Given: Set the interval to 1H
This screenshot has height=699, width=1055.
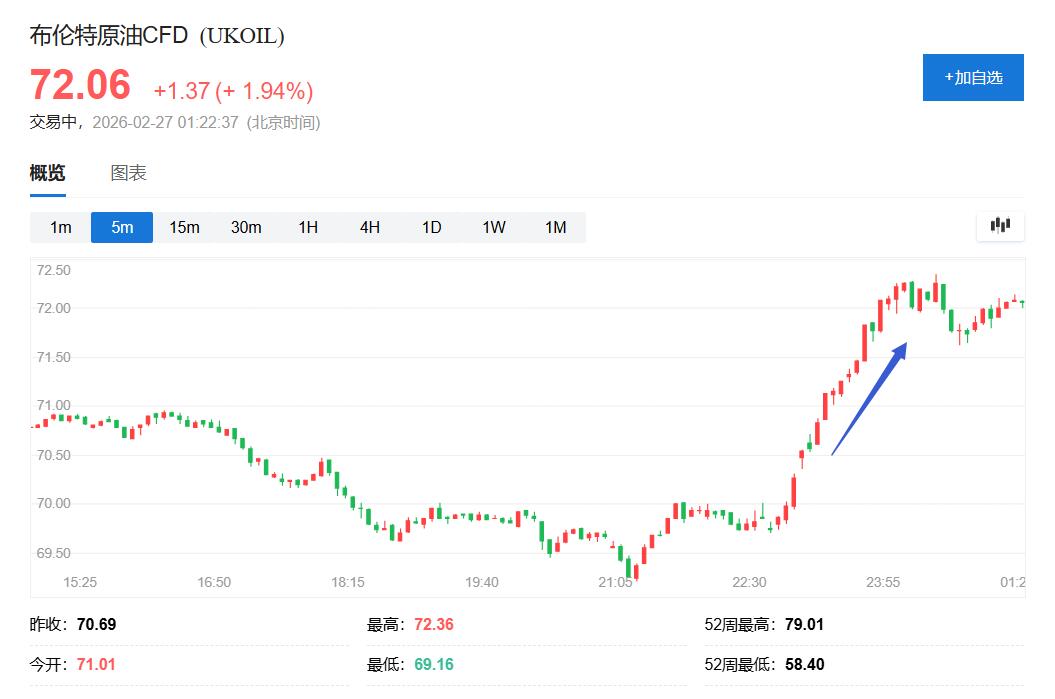Looking at the screenshot, I should coord(308,227).
